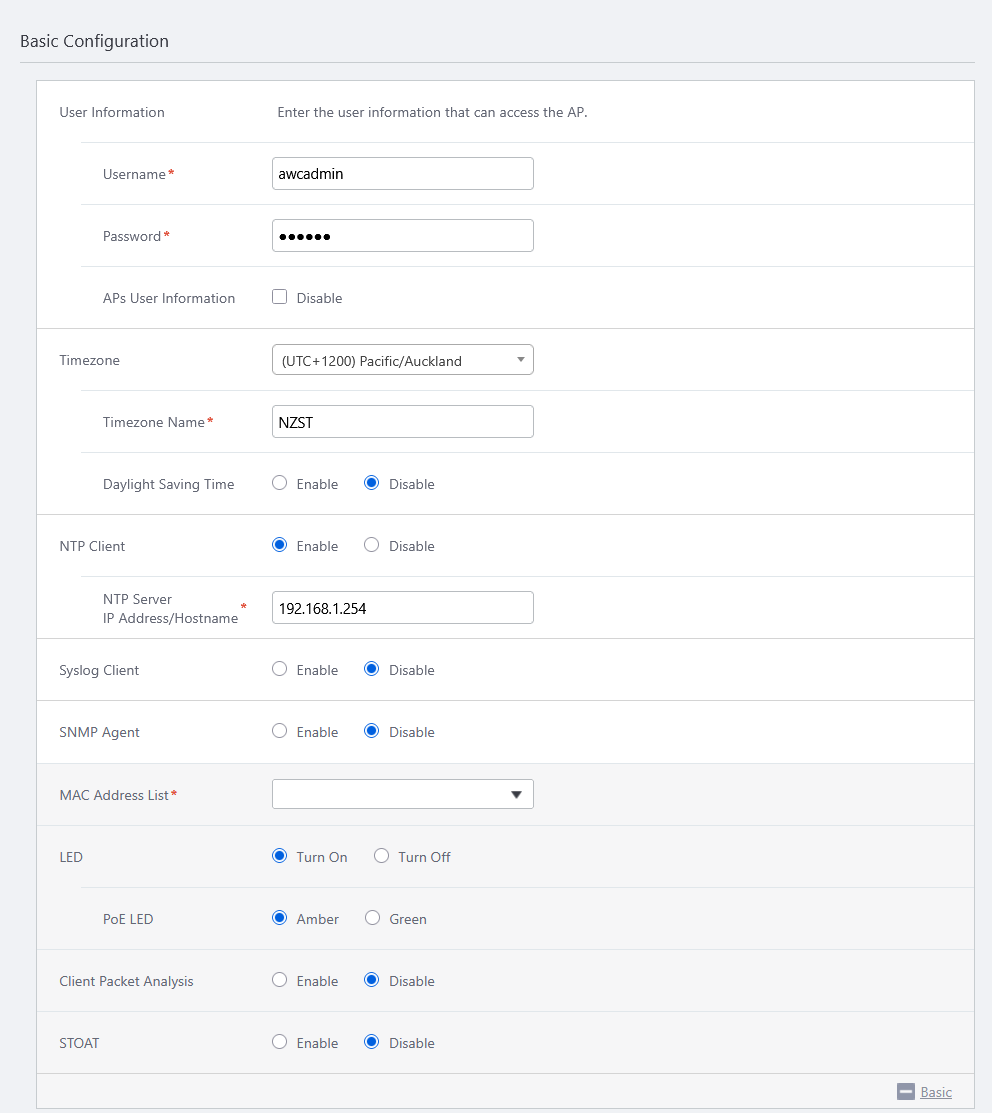Turn Off the LED setting
This screenshot has height=1113, width=992.
point(381,857)
